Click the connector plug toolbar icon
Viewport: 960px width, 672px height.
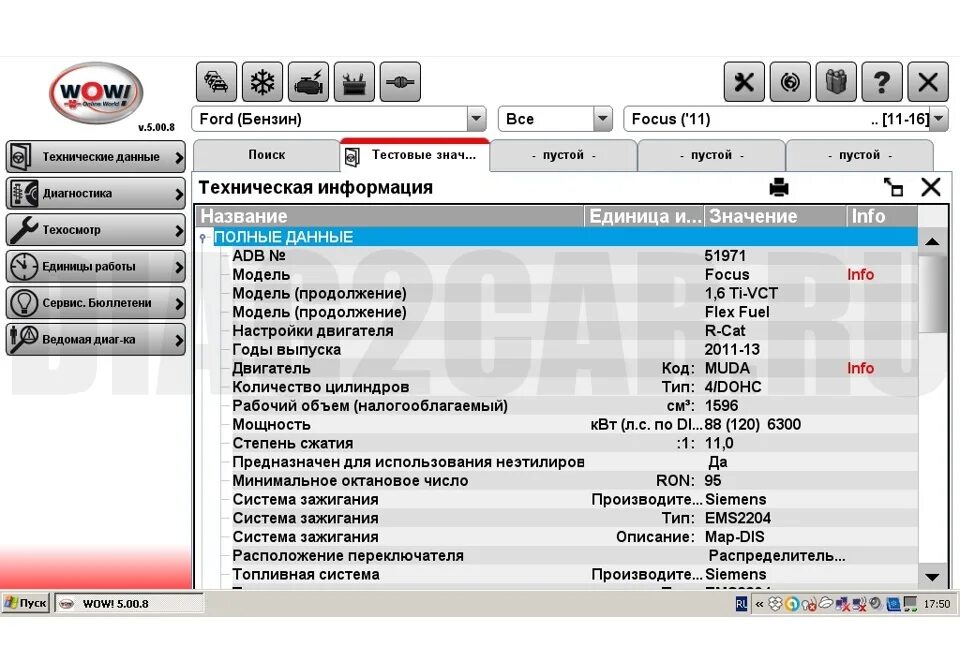[x=400, y=82]
